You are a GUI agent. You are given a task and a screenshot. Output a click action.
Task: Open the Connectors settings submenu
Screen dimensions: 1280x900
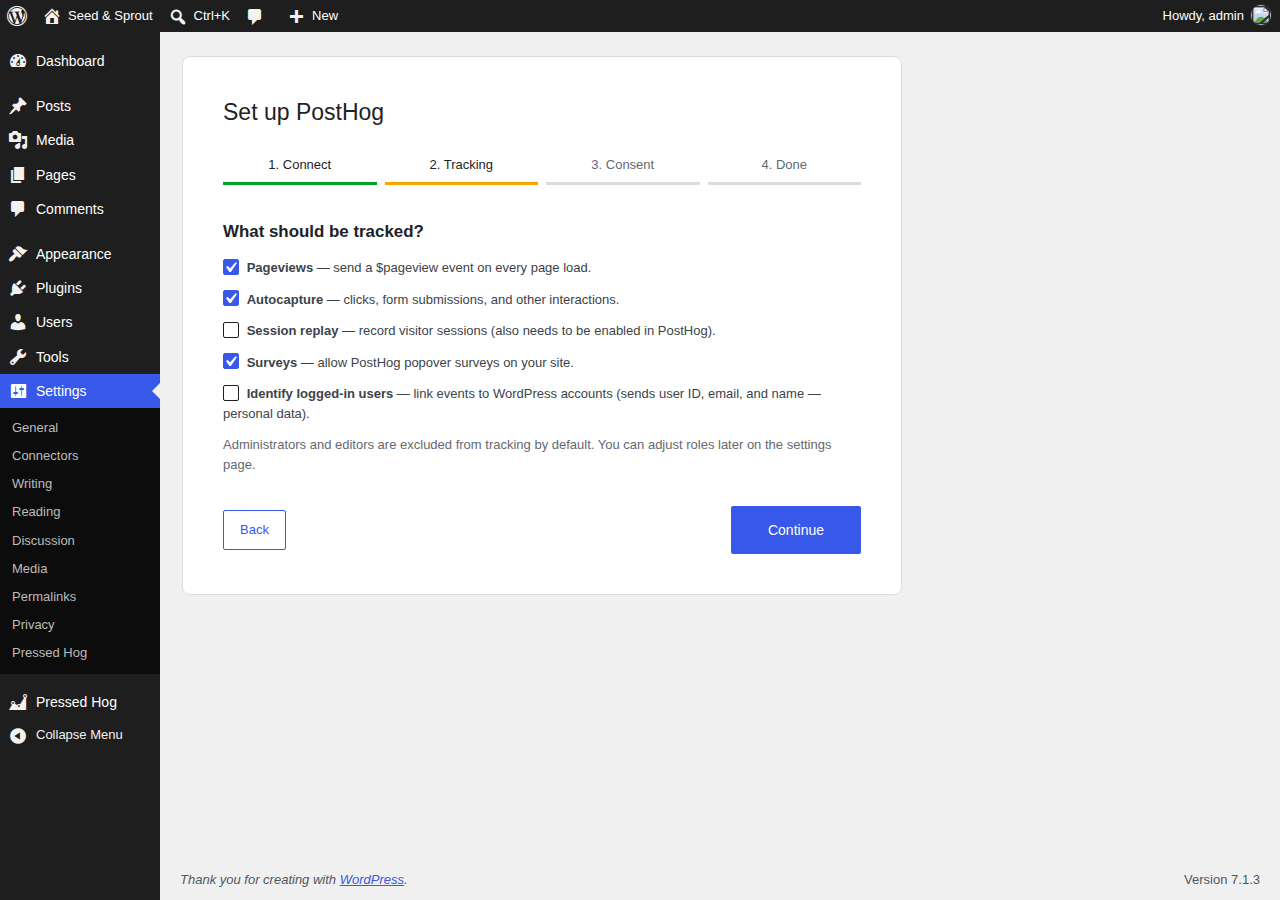coord(45,455)
